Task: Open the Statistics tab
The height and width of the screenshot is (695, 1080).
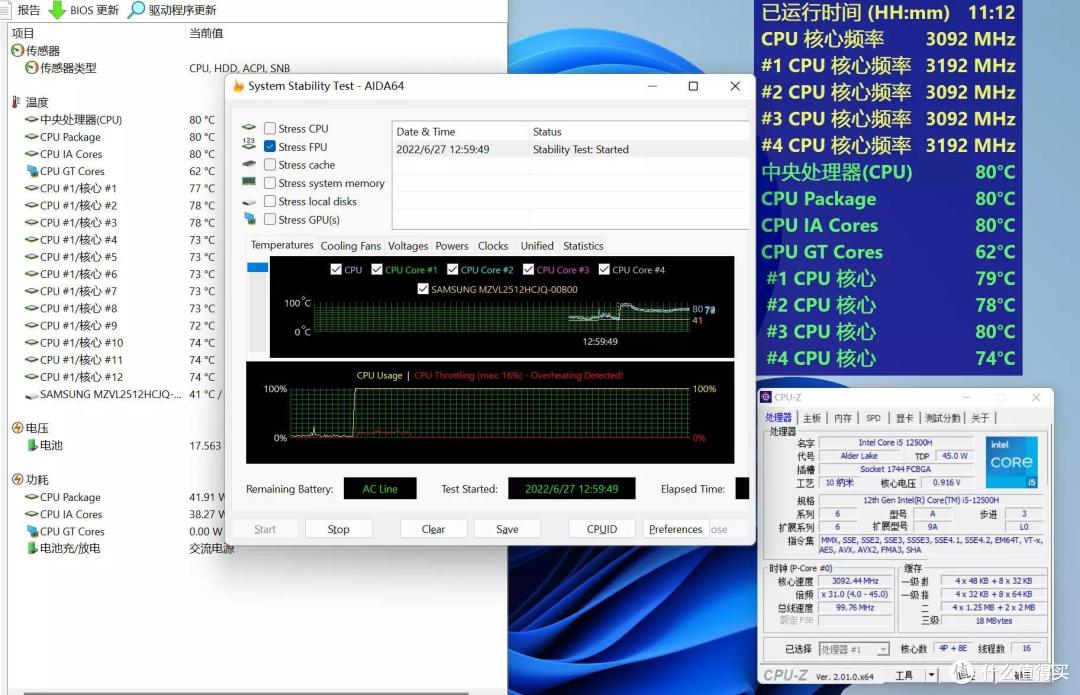Action: click(583, 246)
